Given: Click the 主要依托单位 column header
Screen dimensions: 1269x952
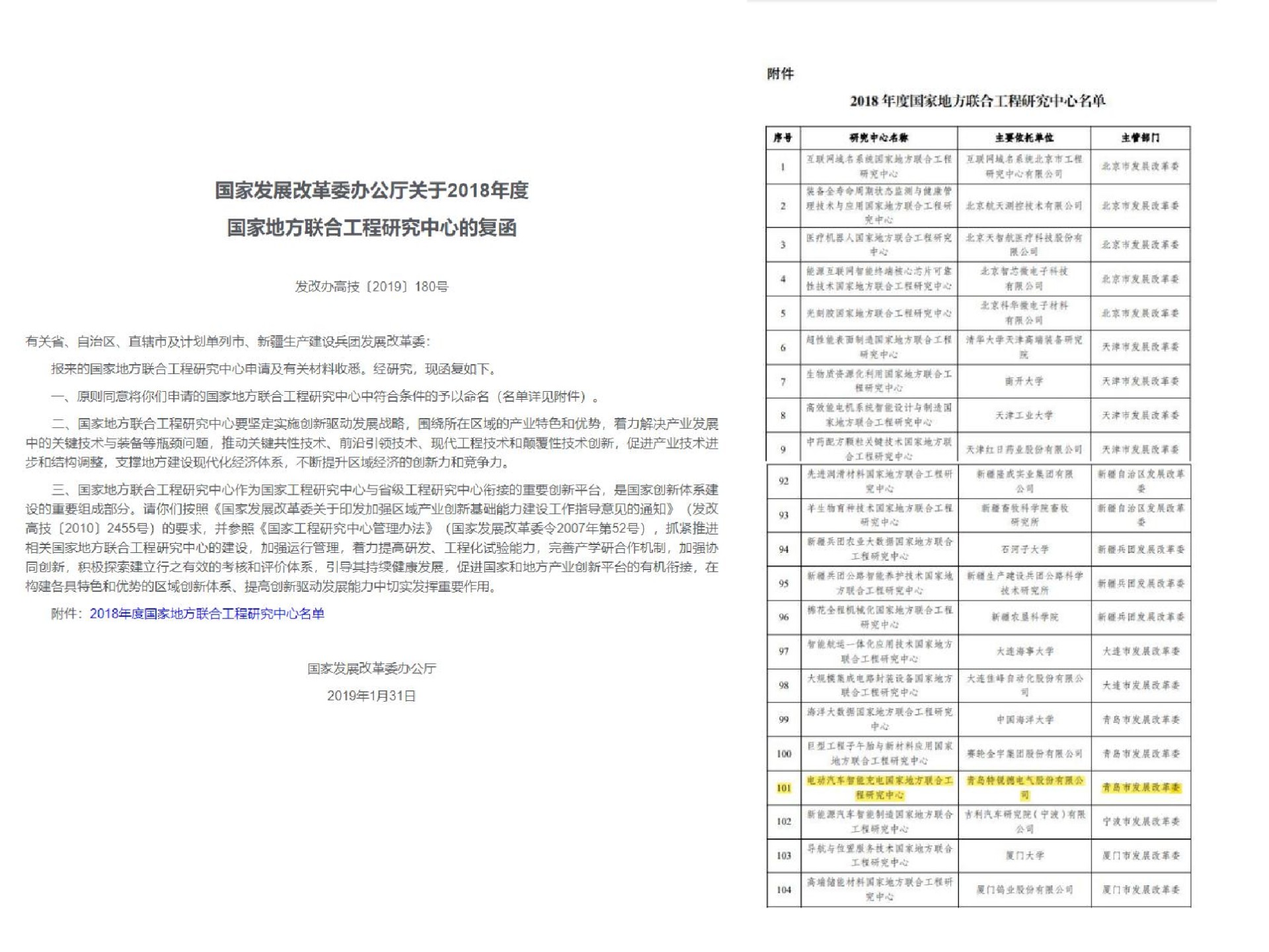Looking at the screenshot, I should click(x=1024, y=137).
